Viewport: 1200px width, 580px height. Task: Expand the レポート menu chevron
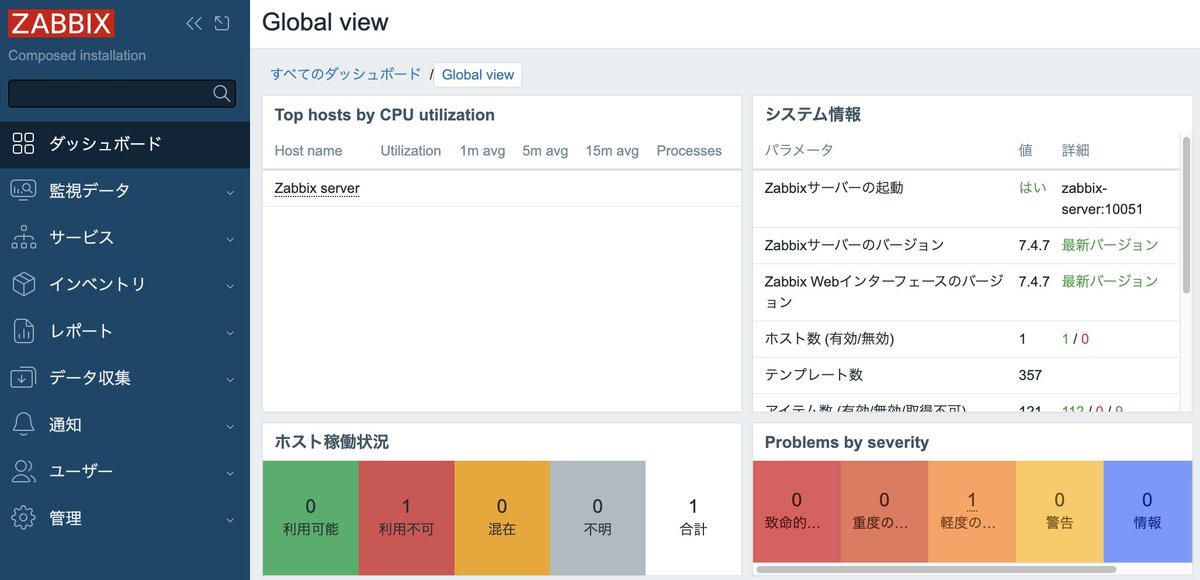click(230, 333)
